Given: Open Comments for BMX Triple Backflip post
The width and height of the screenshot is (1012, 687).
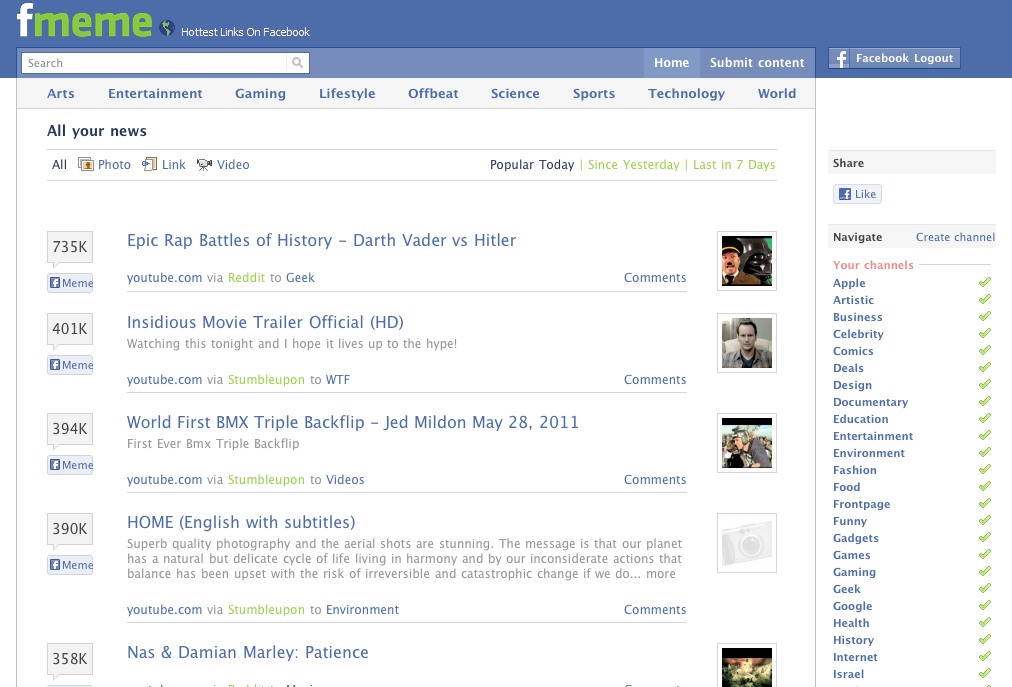Looking at the screenshot, I should click(x=655, y=480).
